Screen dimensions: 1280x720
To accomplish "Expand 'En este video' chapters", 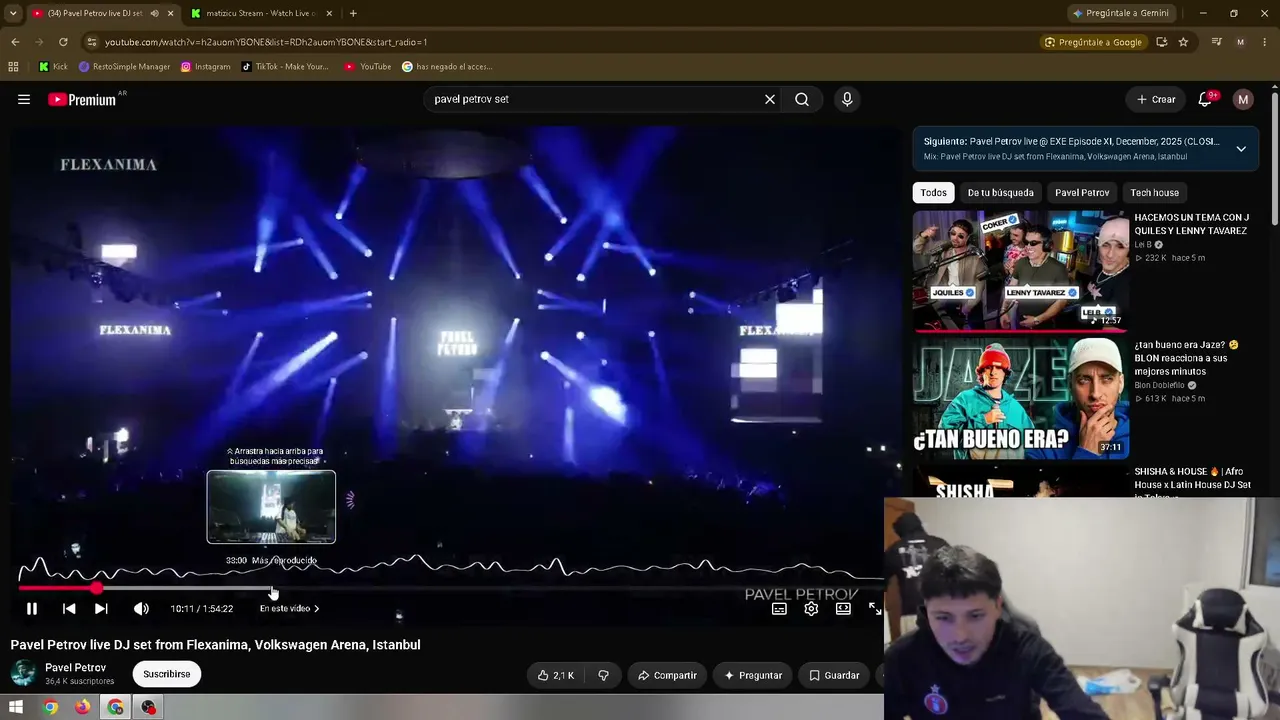I will point(289,608).
